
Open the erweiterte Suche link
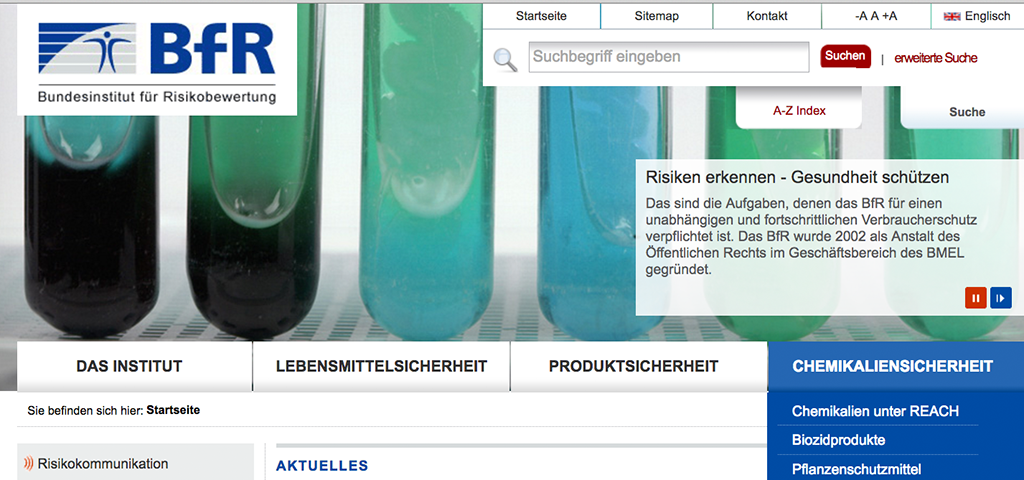[x=936, y=58]
